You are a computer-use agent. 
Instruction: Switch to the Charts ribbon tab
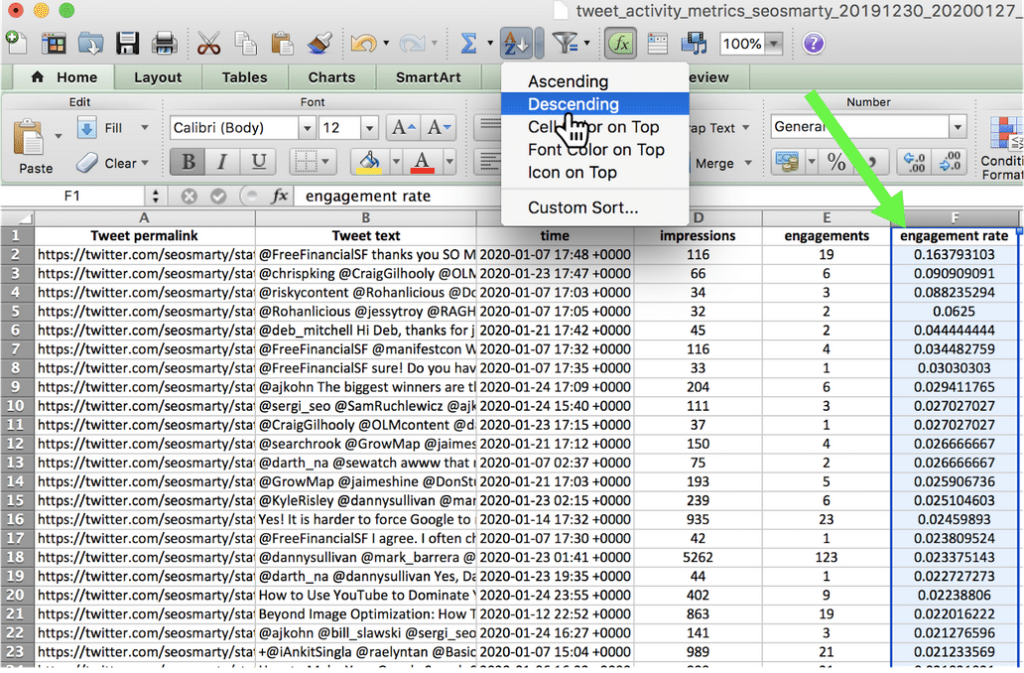pos(331,77)
